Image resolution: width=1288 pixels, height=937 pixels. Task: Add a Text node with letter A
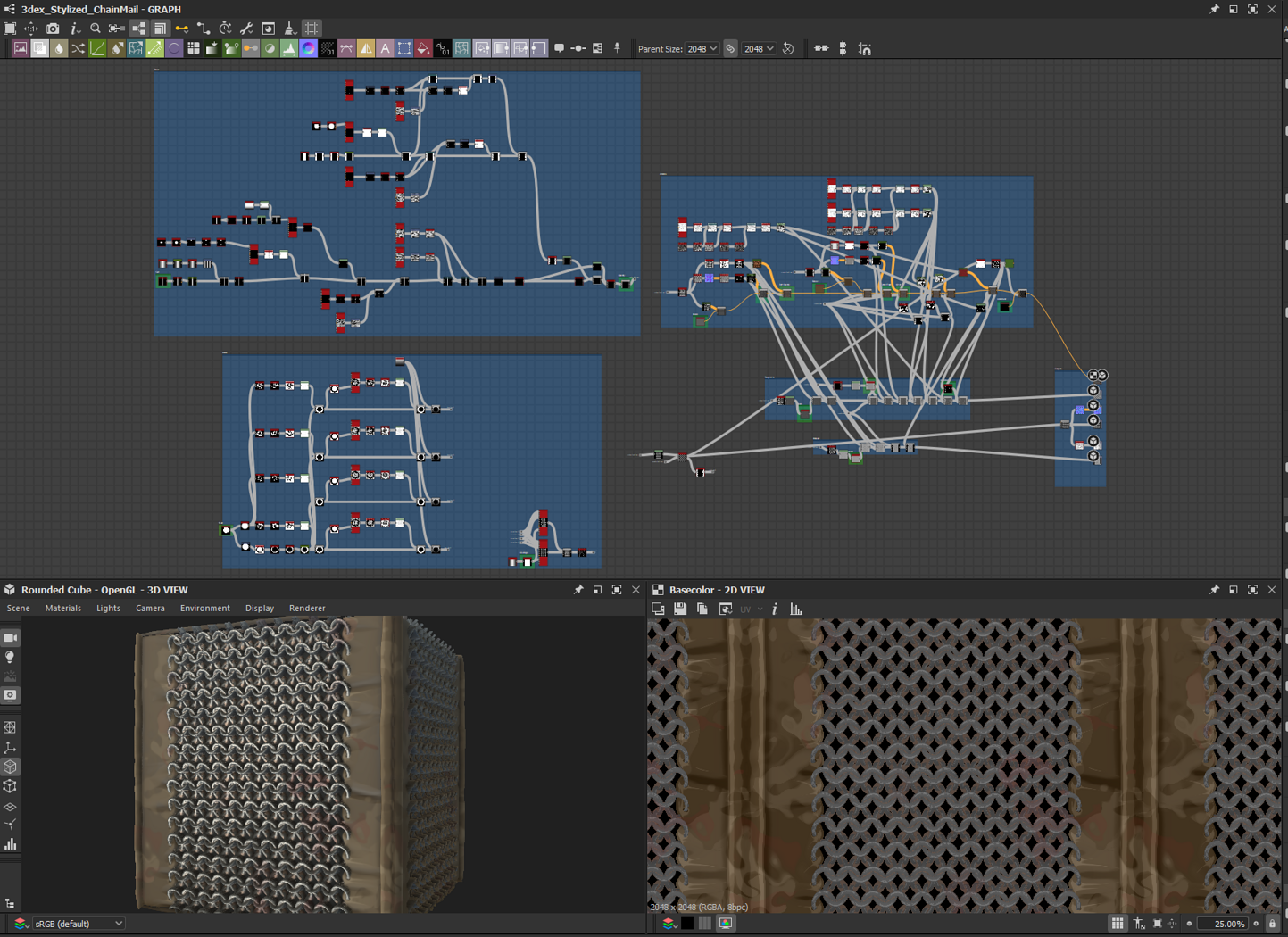[386, 49]
